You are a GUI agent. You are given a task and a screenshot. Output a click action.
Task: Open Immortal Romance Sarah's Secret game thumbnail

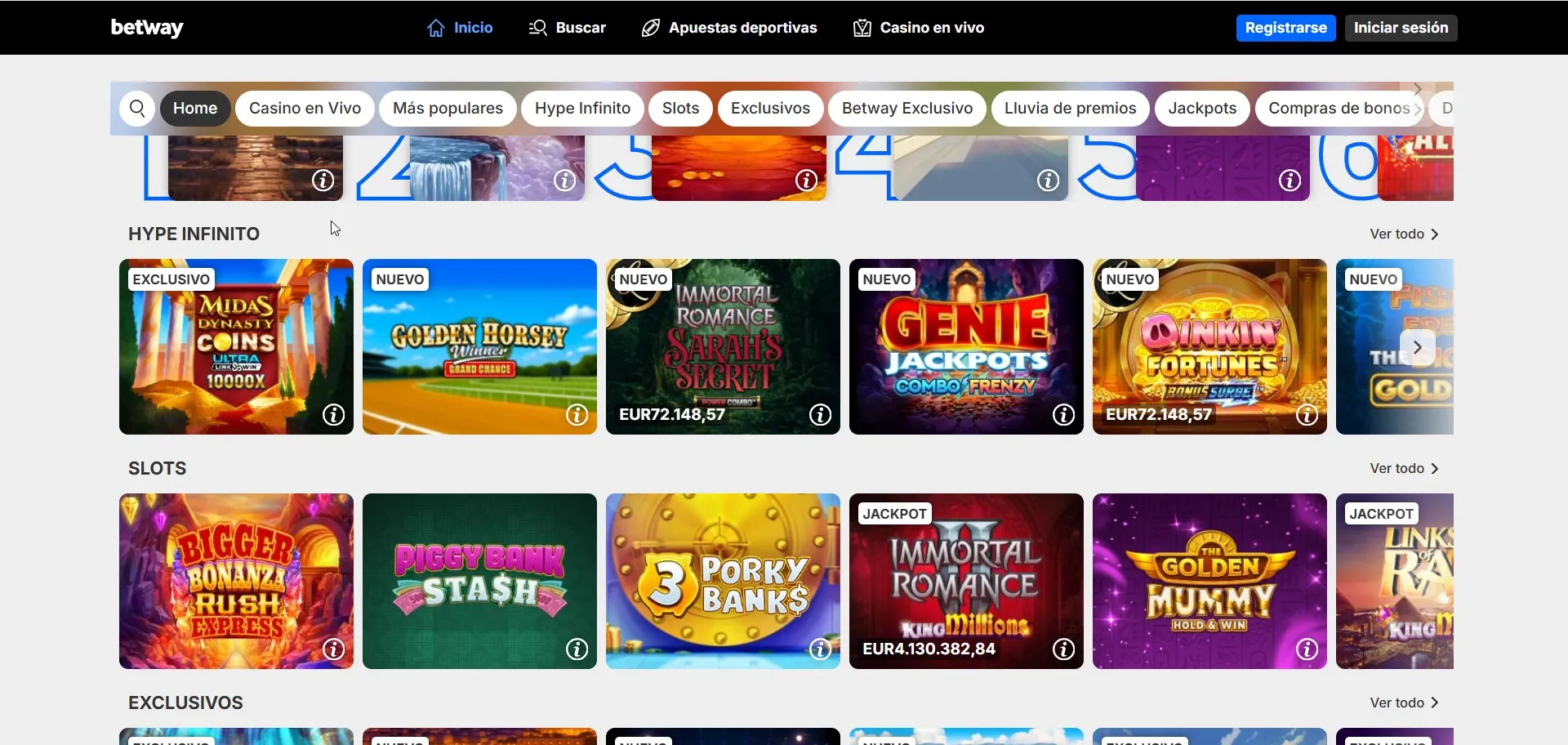pyautogui.click(x=723, y=343)
